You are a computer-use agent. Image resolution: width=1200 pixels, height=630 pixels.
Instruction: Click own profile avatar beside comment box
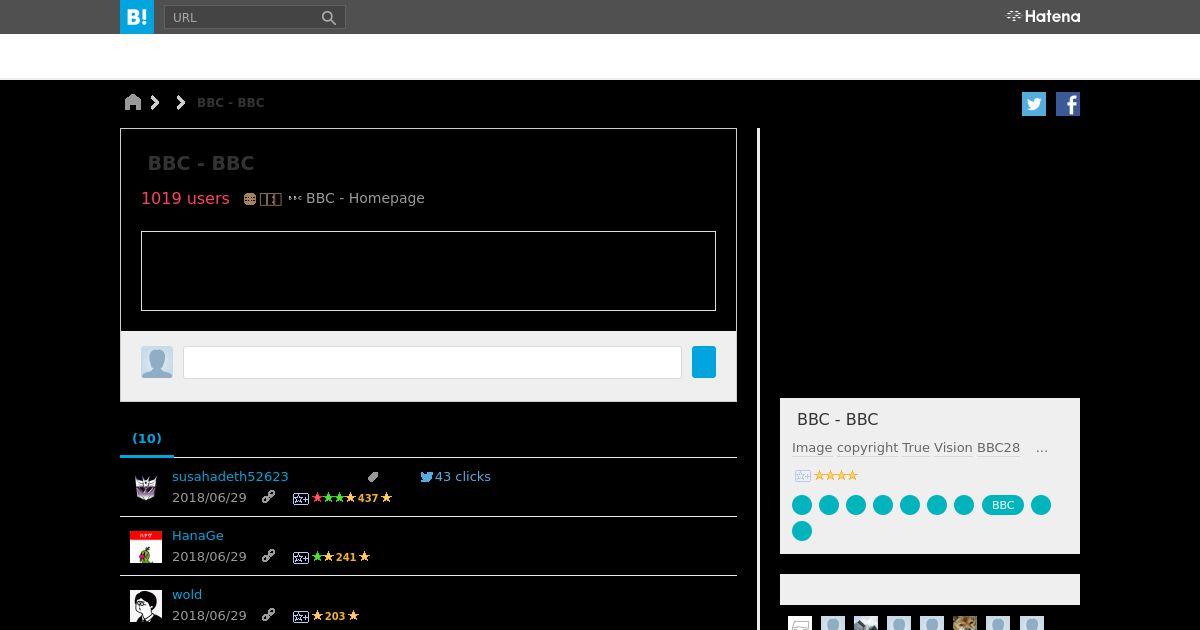pyautogui.click(x=157, y=362)
